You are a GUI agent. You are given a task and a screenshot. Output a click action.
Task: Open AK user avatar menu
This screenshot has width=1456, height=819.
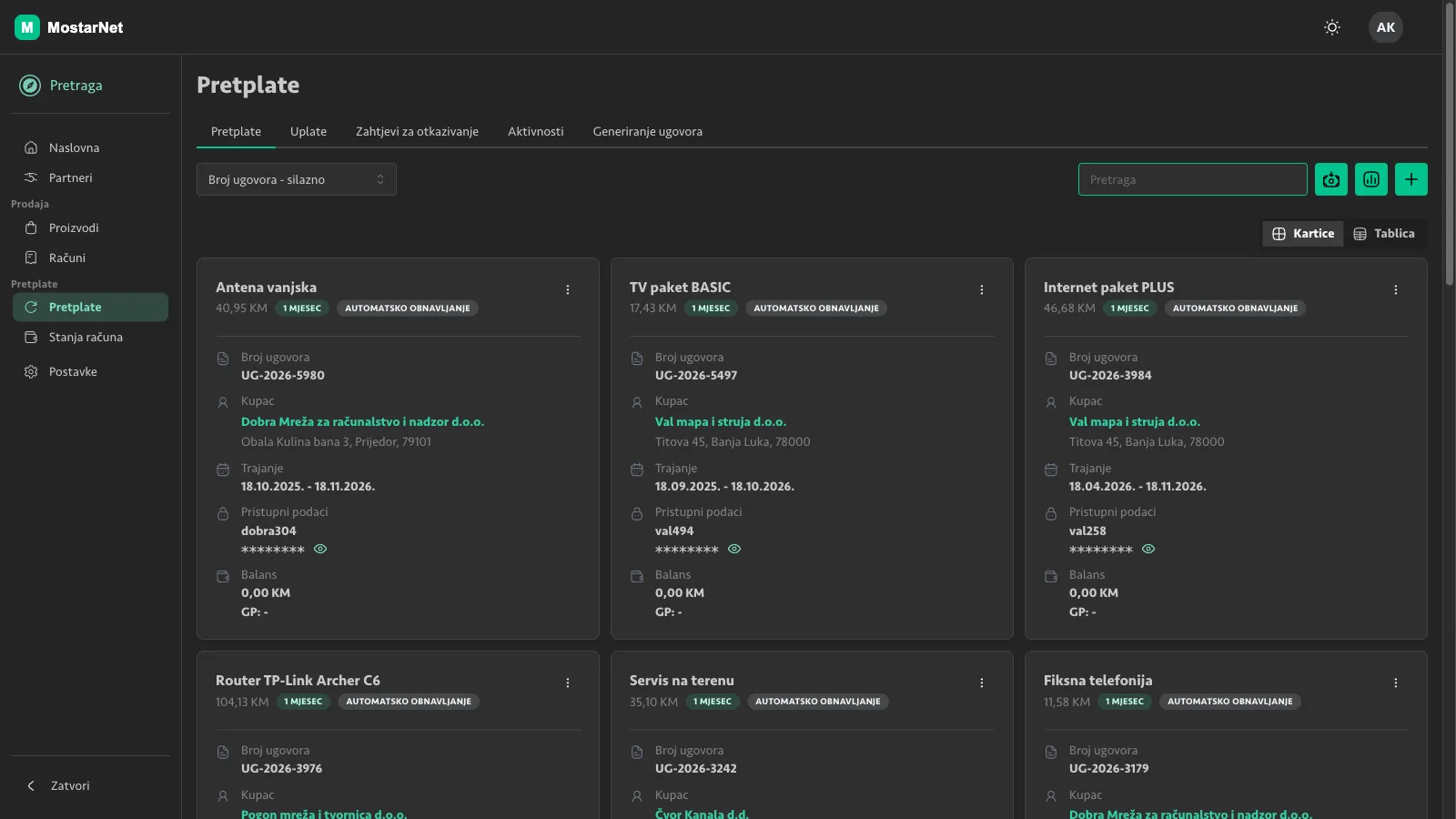[x=1386, y=27]
